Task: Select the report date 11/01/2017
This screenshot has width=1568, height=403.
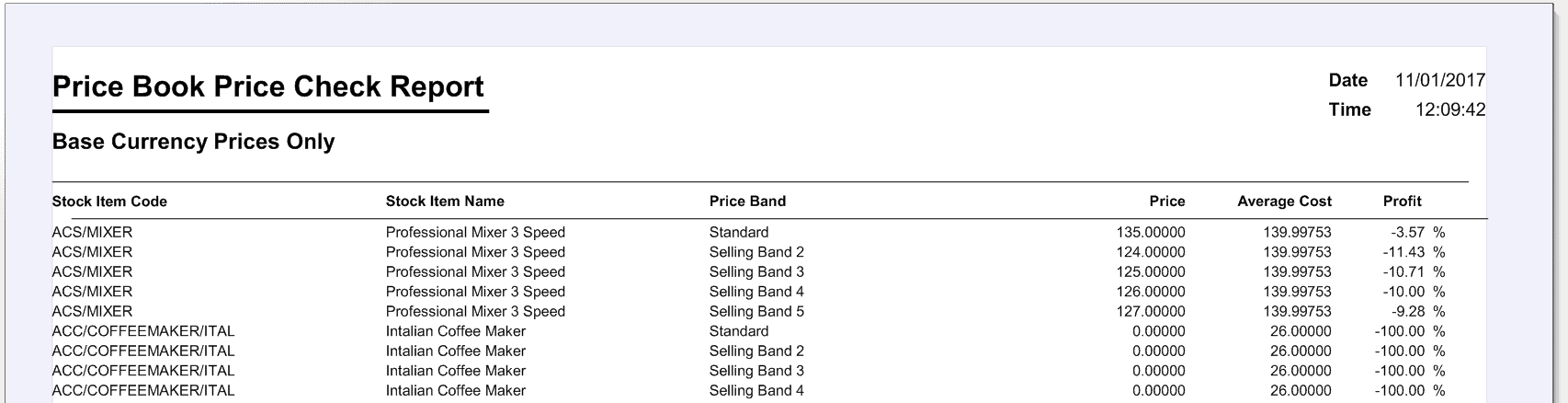Action: 1440,80
